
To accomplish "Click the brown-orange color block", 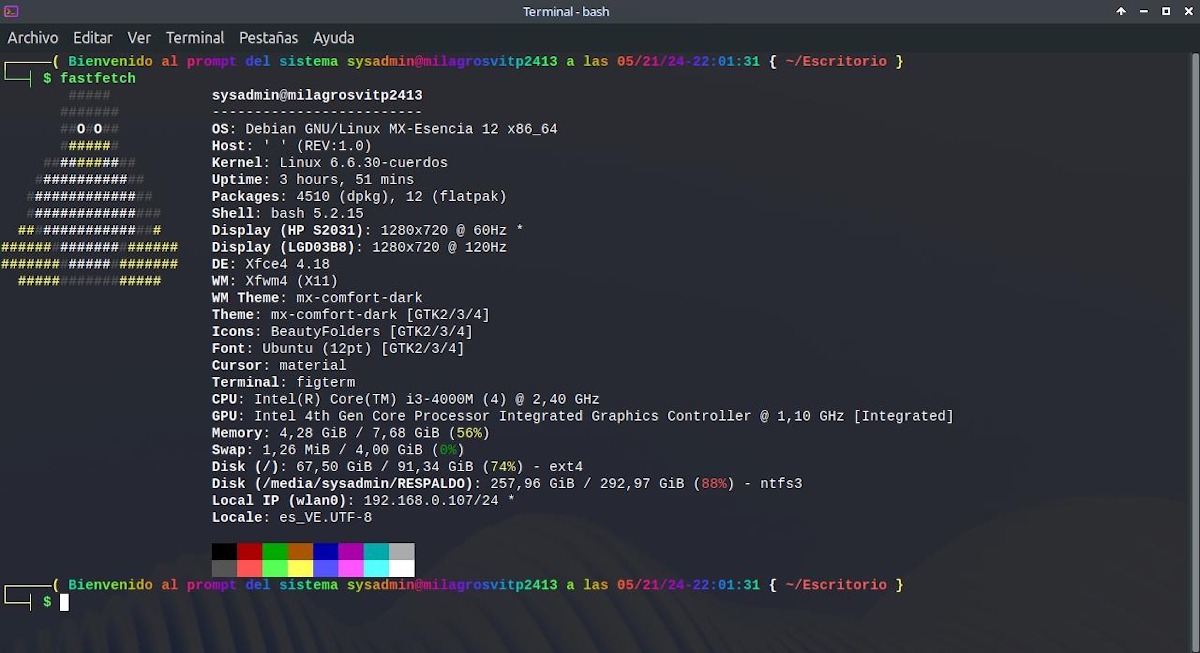I will [300, 552].
